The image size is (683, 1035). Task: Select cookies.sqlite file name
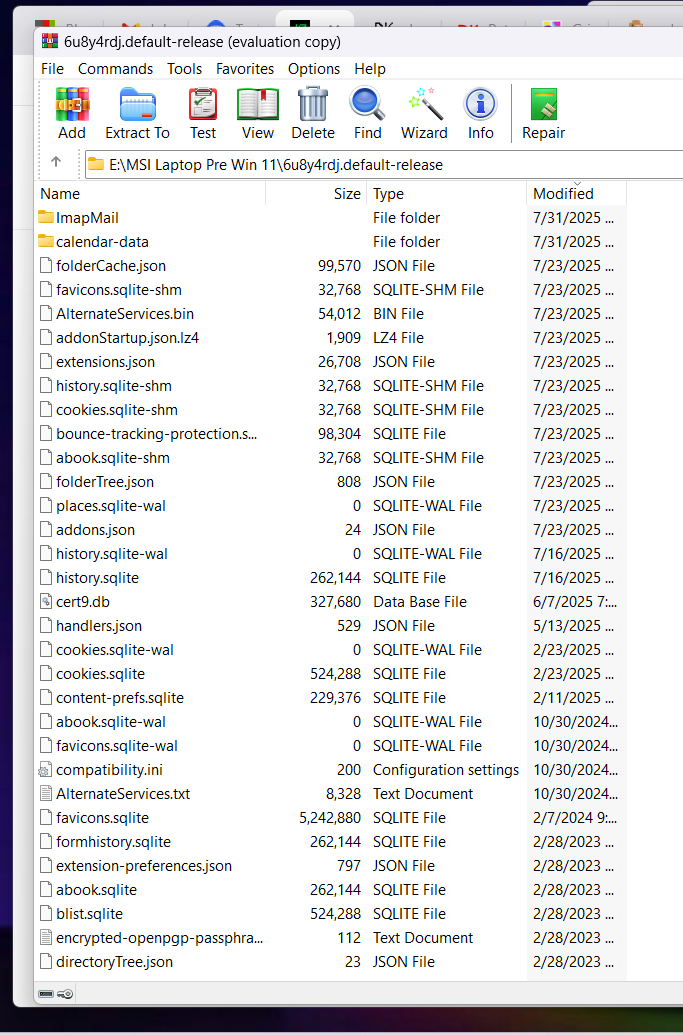pyautogui.click(x=100, y=674)
